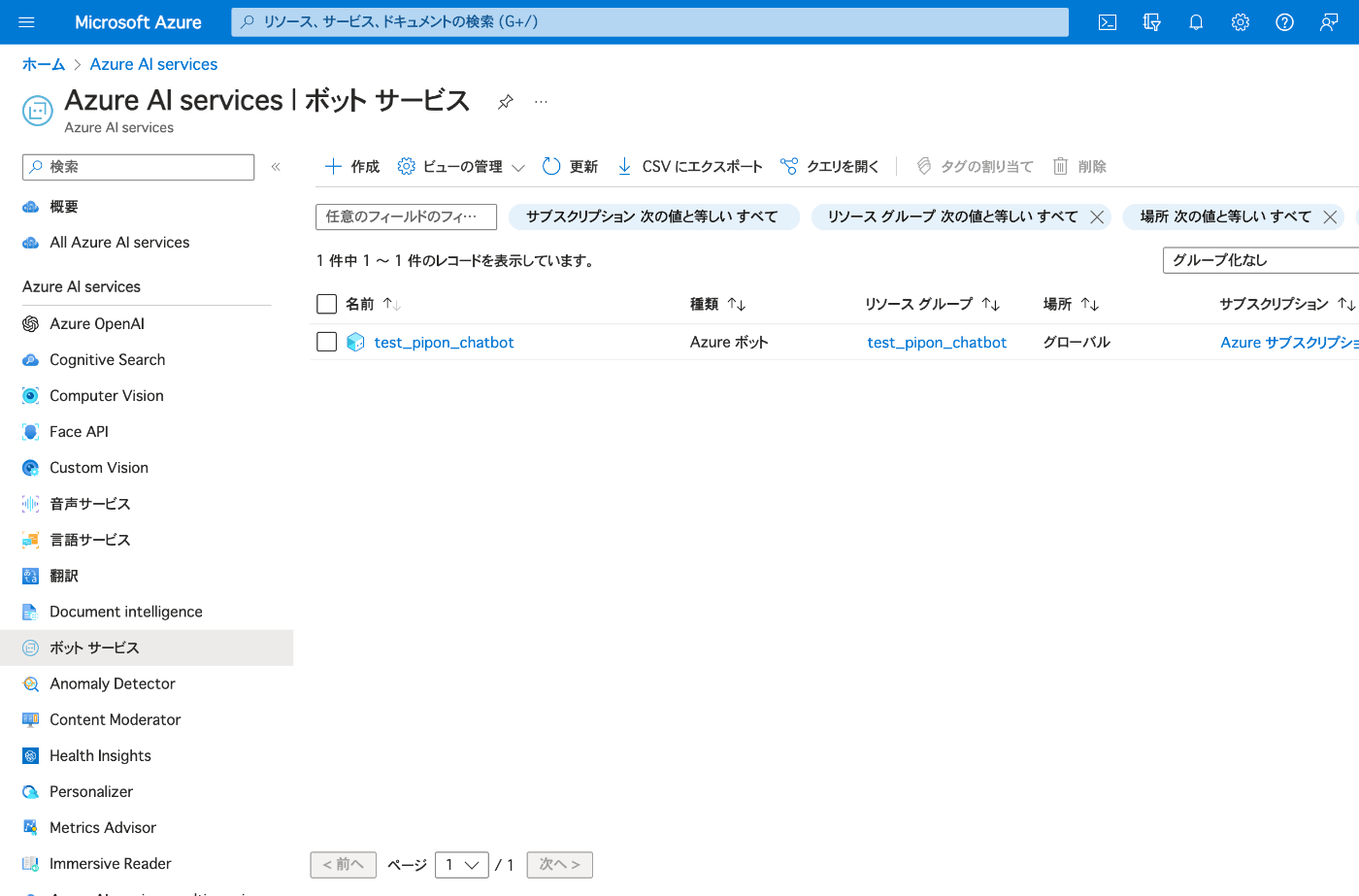
Task: Focus the sidebar 検索 box
Action: [138, 167]
